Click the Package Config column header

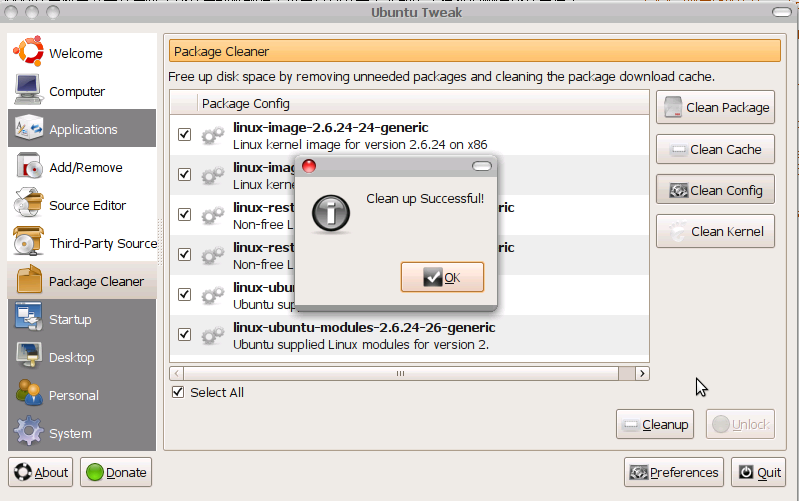423,103
